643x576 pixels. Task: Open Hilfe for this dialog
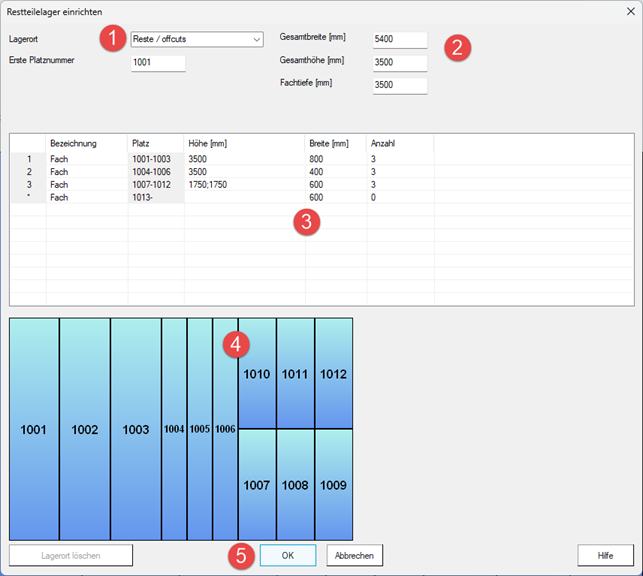click(x=605, y=556)
